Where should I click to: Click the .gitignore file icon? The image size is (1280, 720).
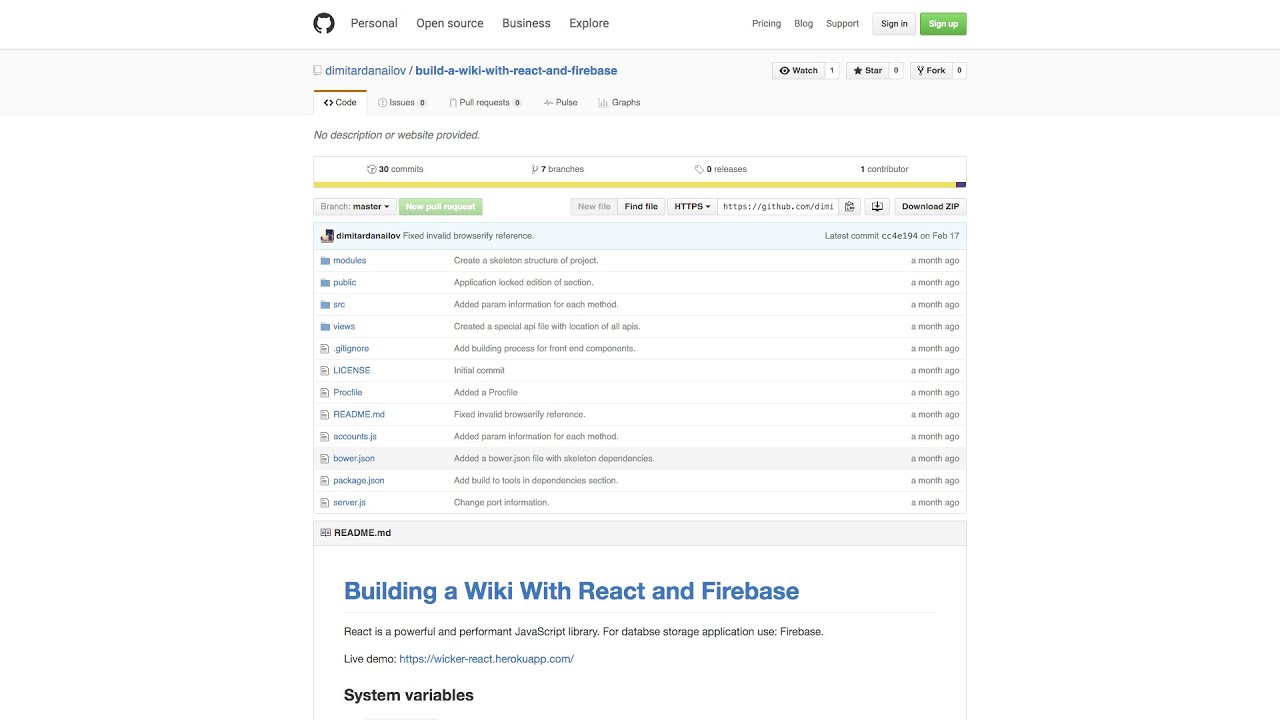coord(324,349)
